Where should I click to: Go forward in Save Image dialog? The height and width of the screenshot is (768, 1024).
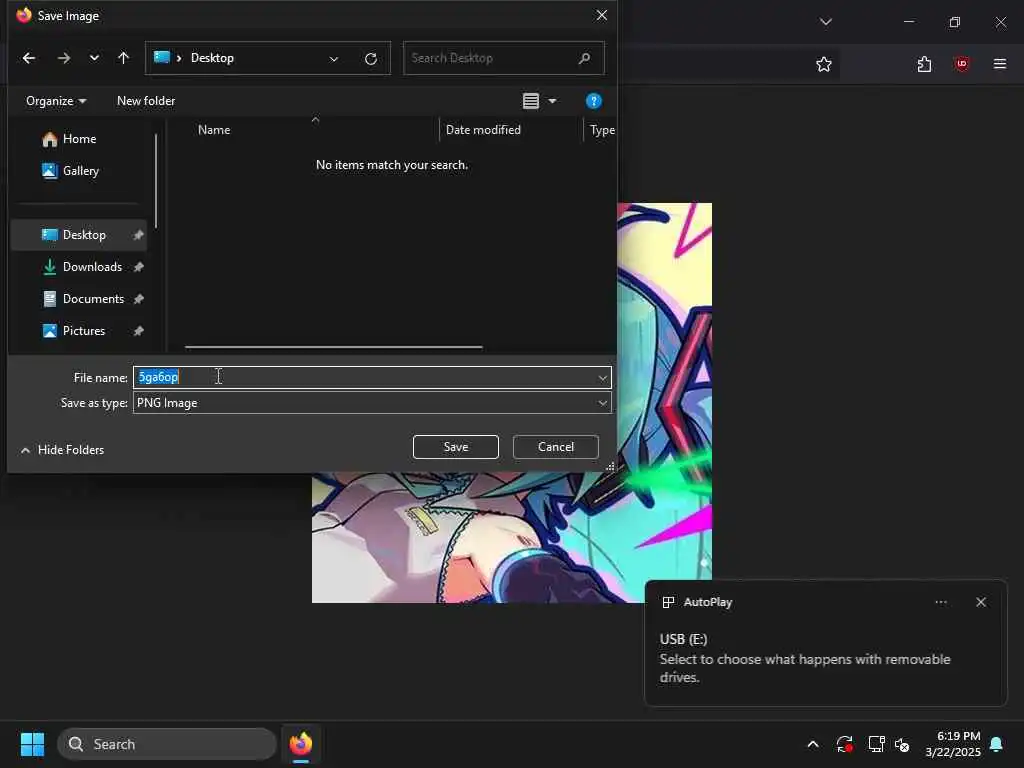pyautogui.click(x=63, y=58)
